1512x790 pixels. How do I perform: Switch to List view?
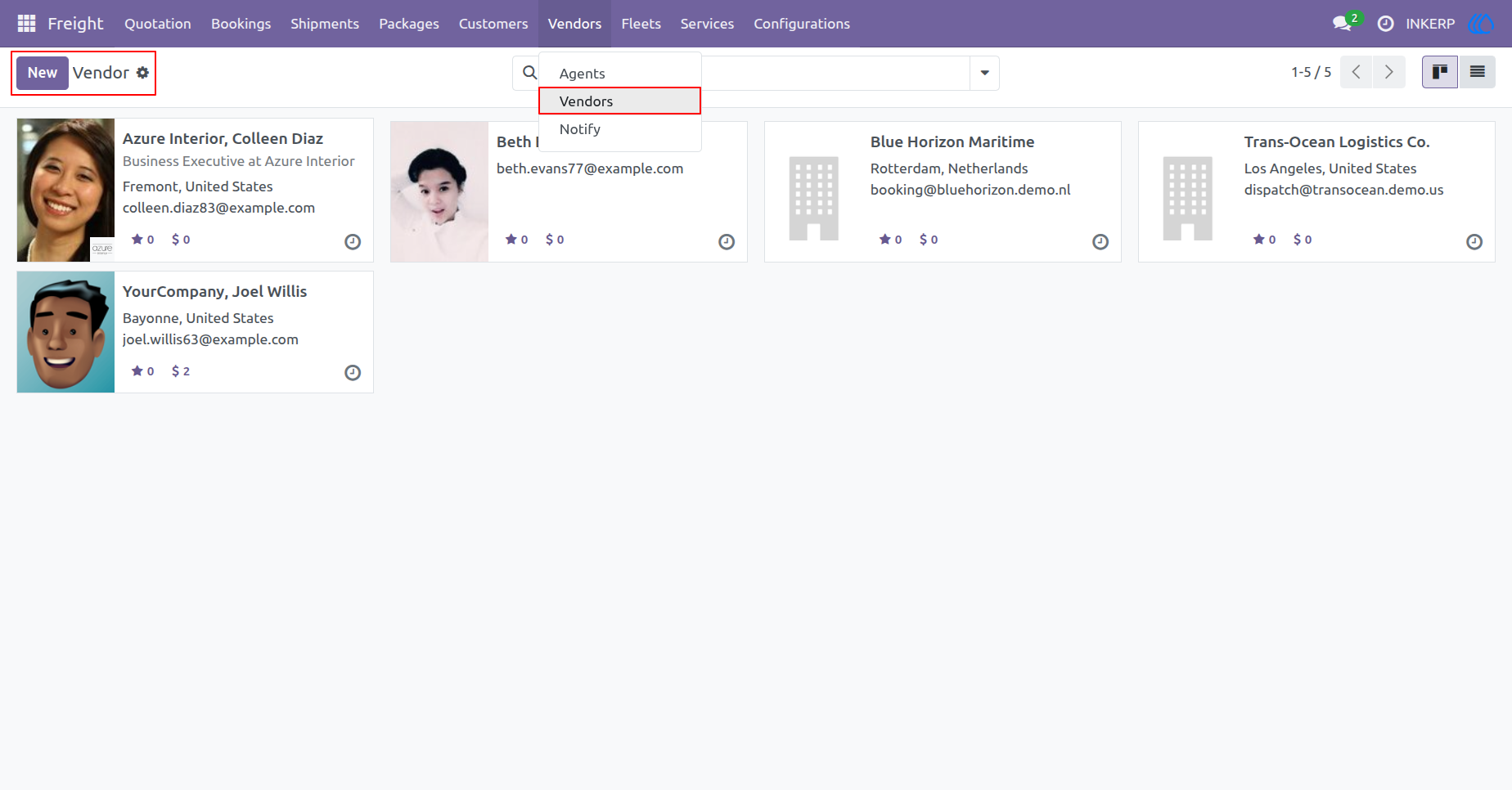click(1477, 72)
